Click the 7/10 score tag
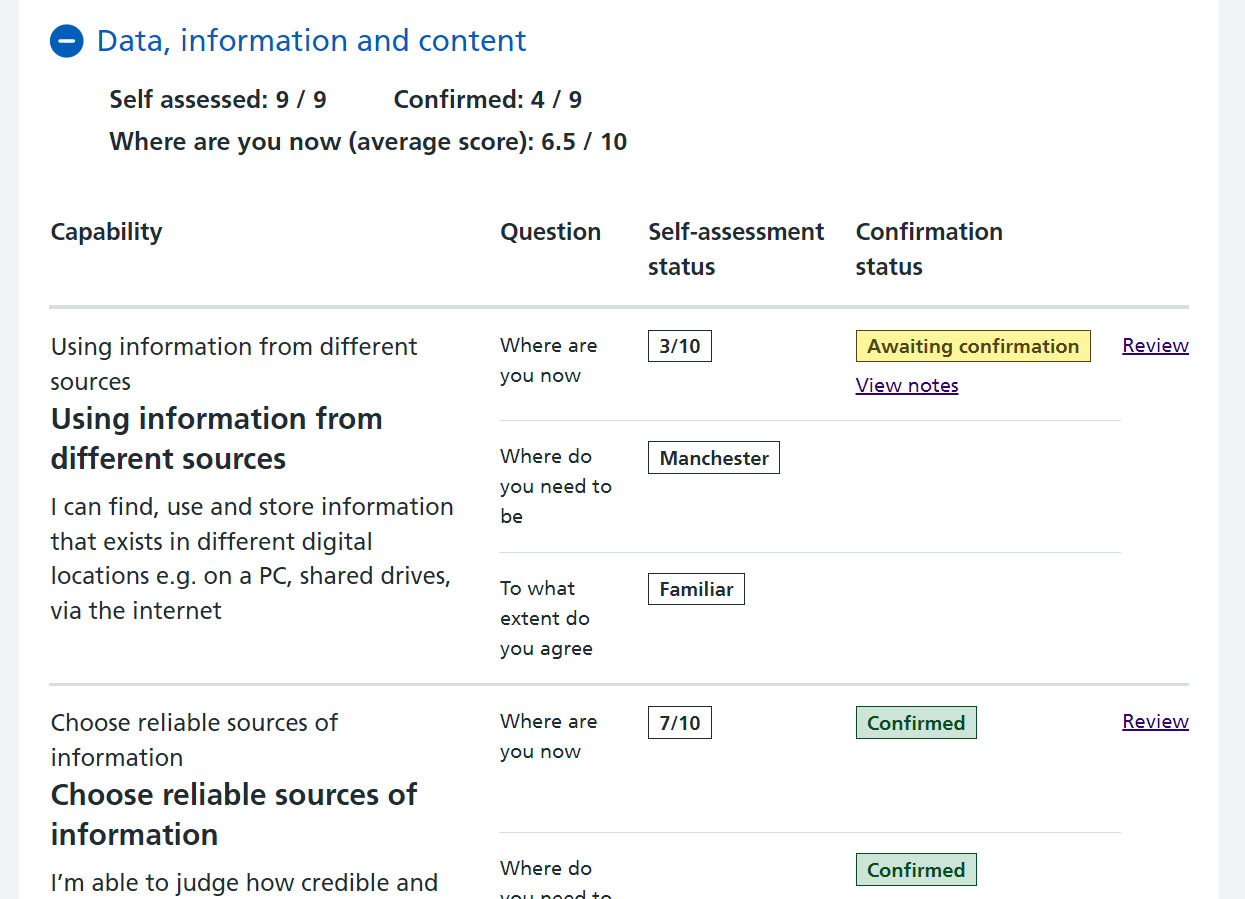1245x899 pixels. click(x=680, y=723)
